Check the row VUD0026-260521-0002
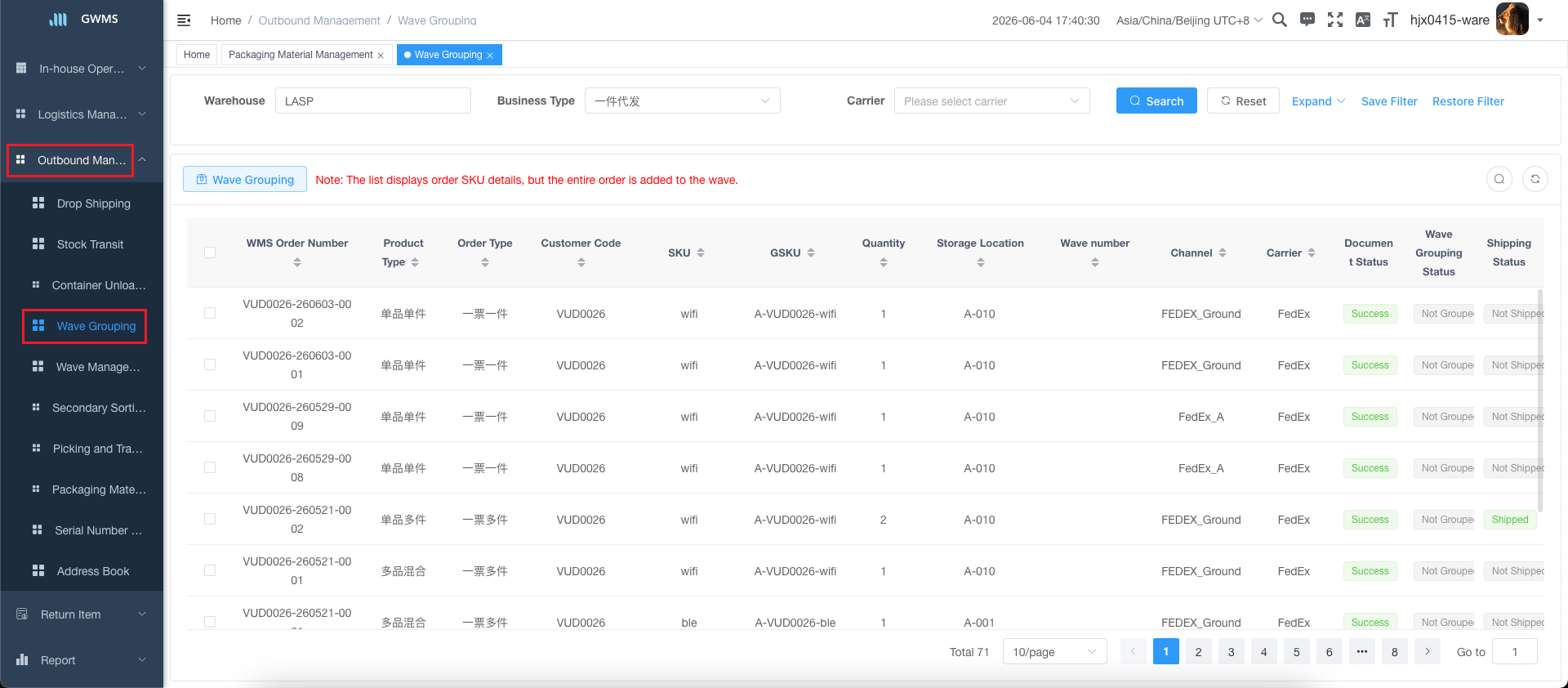The width and height of the screenshot is (1568, 688). pos(210,519)
